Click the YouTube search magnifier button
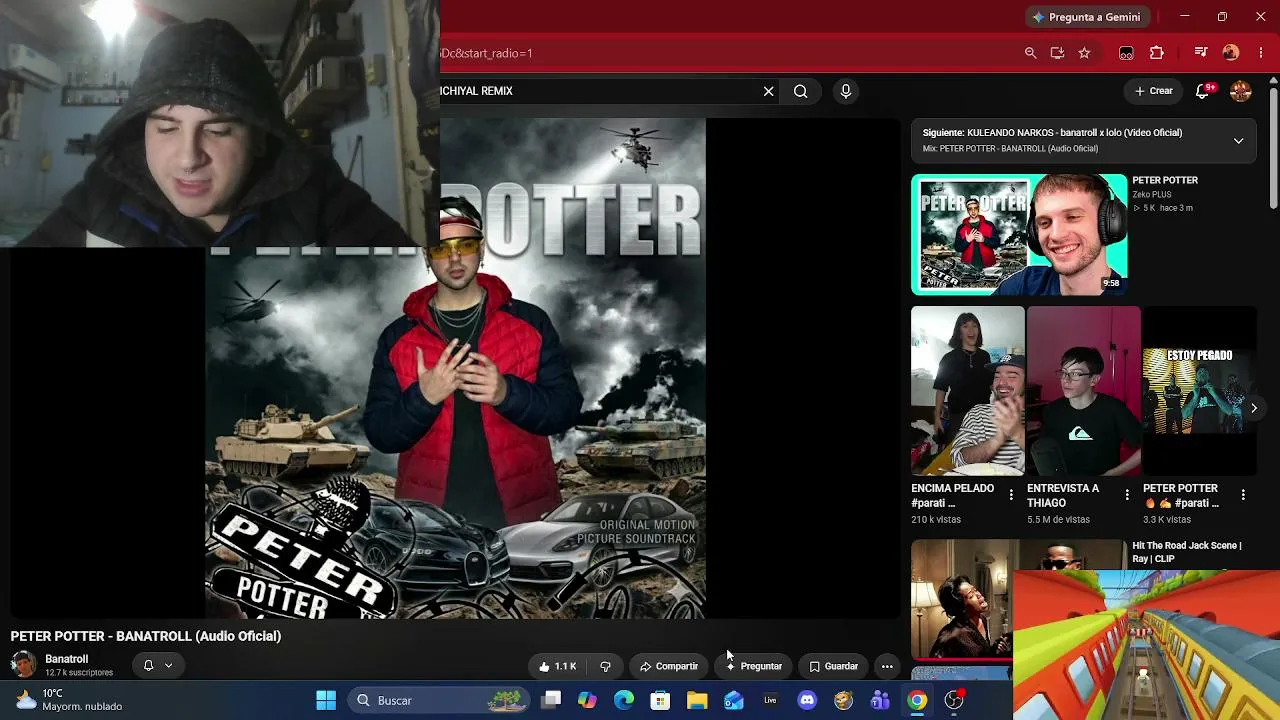Image resolution: width=1280 pixels, height=720 pixels. coord(801,91)
